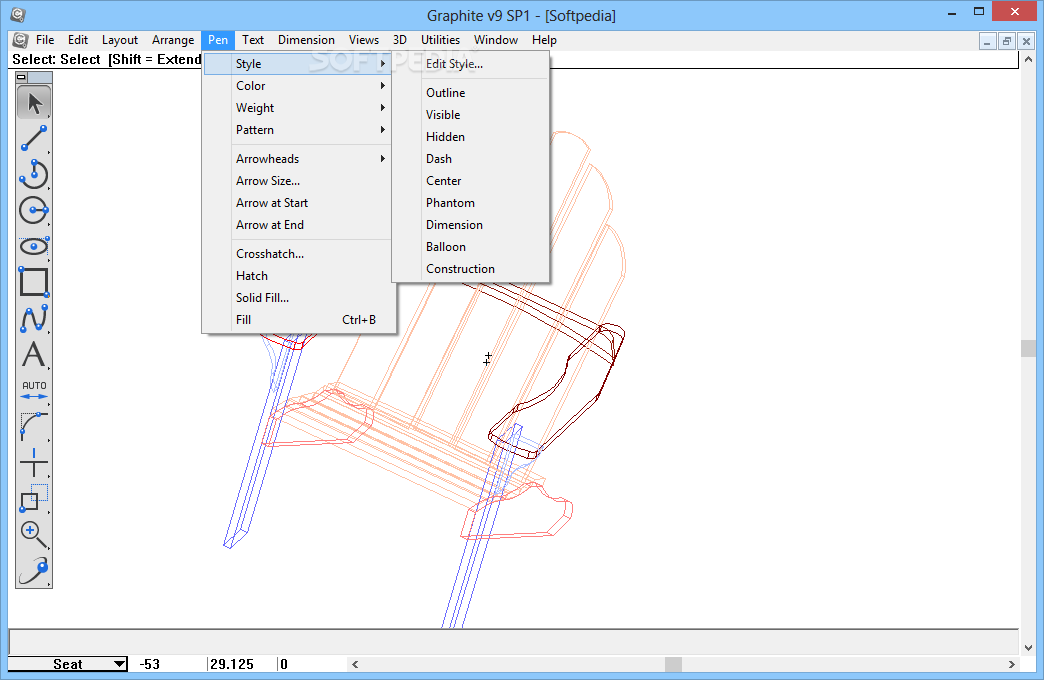
Task: Apply the Outline pen style
Action: pyautogui.click(x=471, y=93)
